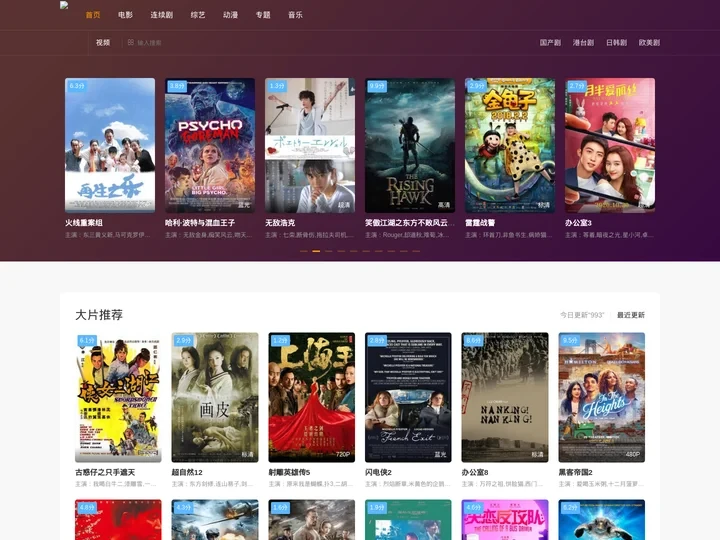The image size is (720, 540).
Task: Click the grid icon inside the search box
Action: (131, 42)
